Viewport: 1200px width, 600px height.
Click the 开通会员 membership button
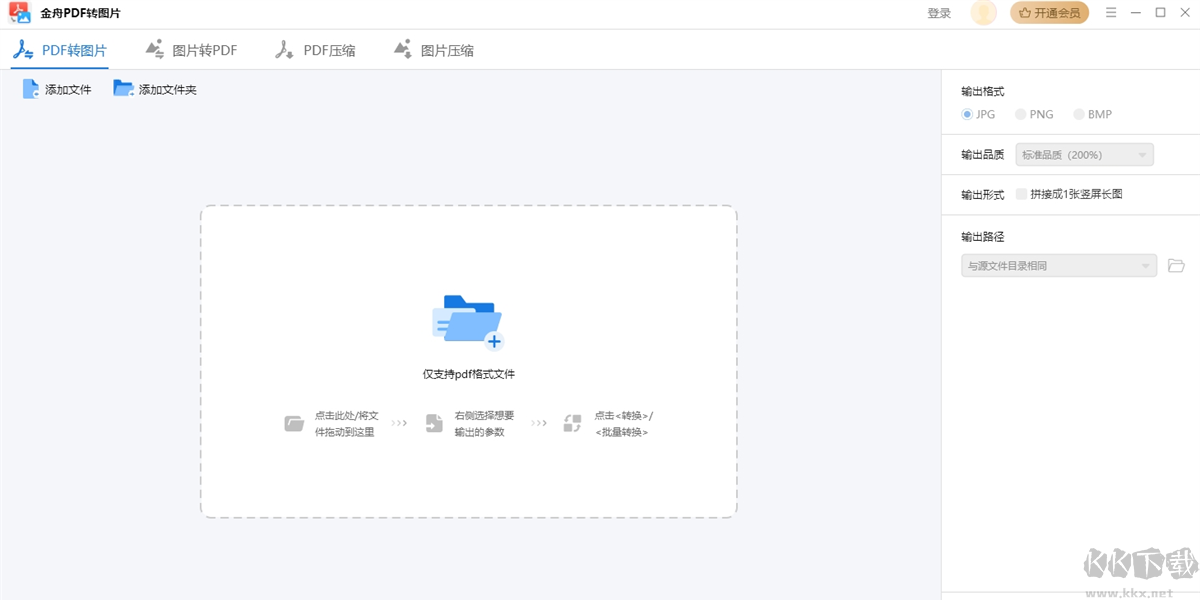click(1049, 13)
